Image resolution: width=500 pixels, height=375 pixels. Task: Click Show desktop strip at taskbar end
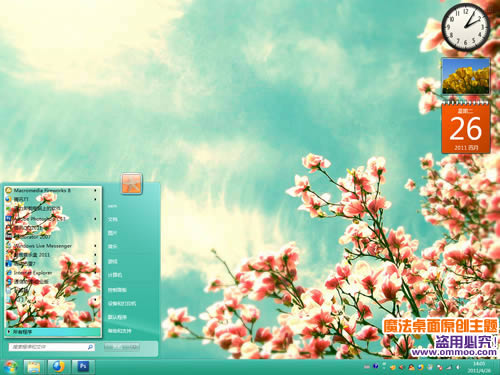497,367
